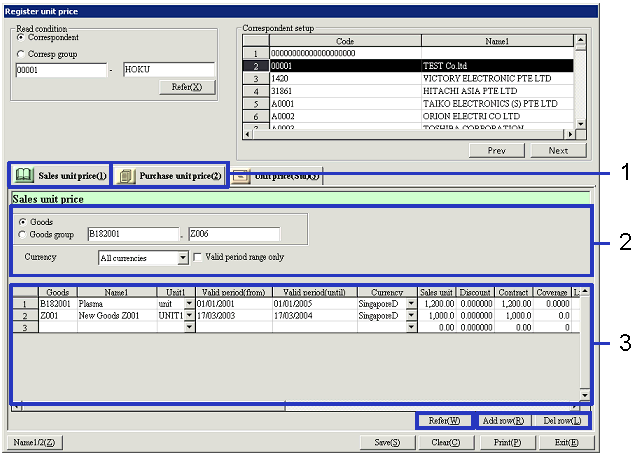The width and height of the screenshot is (643, 455).
Task: Click Next in Correspondent setup
Action: pos(558,150)
